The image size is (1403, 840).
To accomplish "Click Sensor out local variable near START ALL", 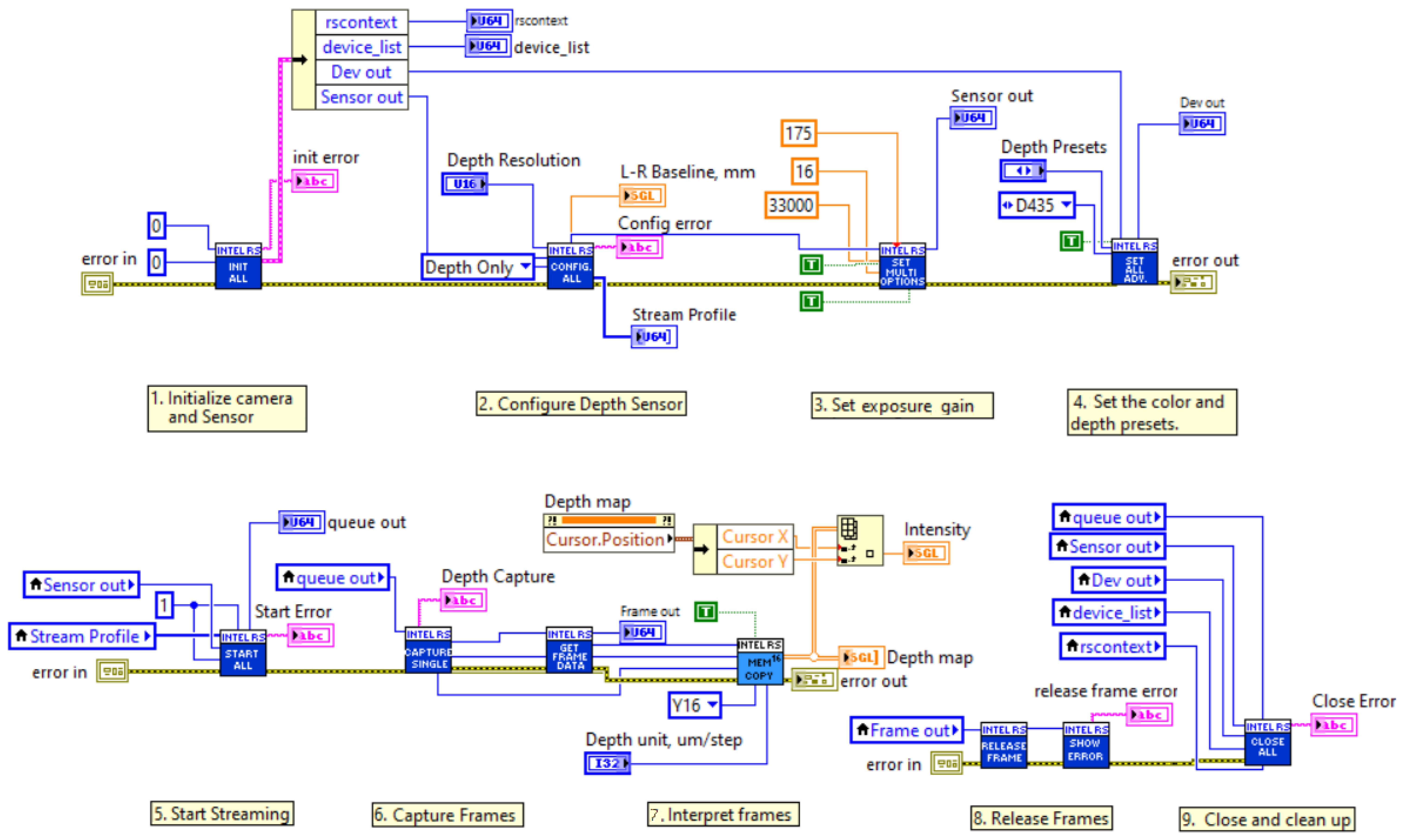I will click(81, 585).
